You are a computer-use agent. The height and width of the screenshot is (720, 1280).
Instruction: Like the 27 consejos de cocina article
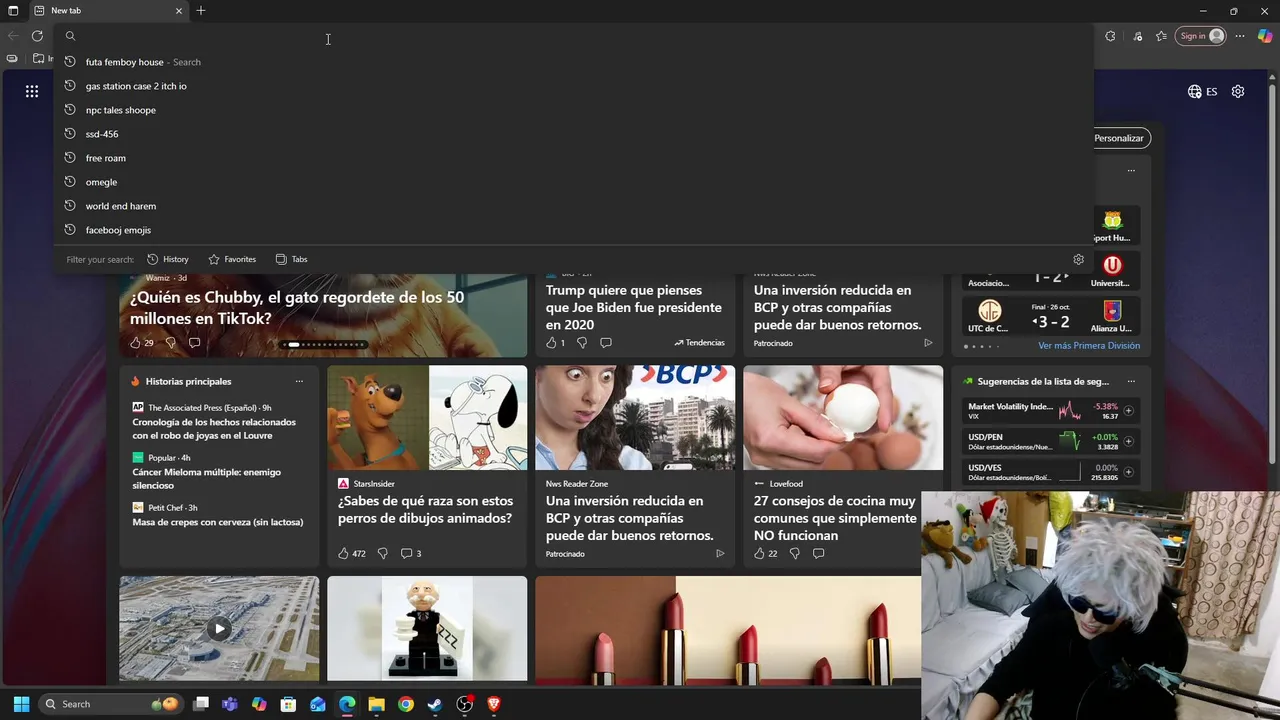tap(759, 553)
